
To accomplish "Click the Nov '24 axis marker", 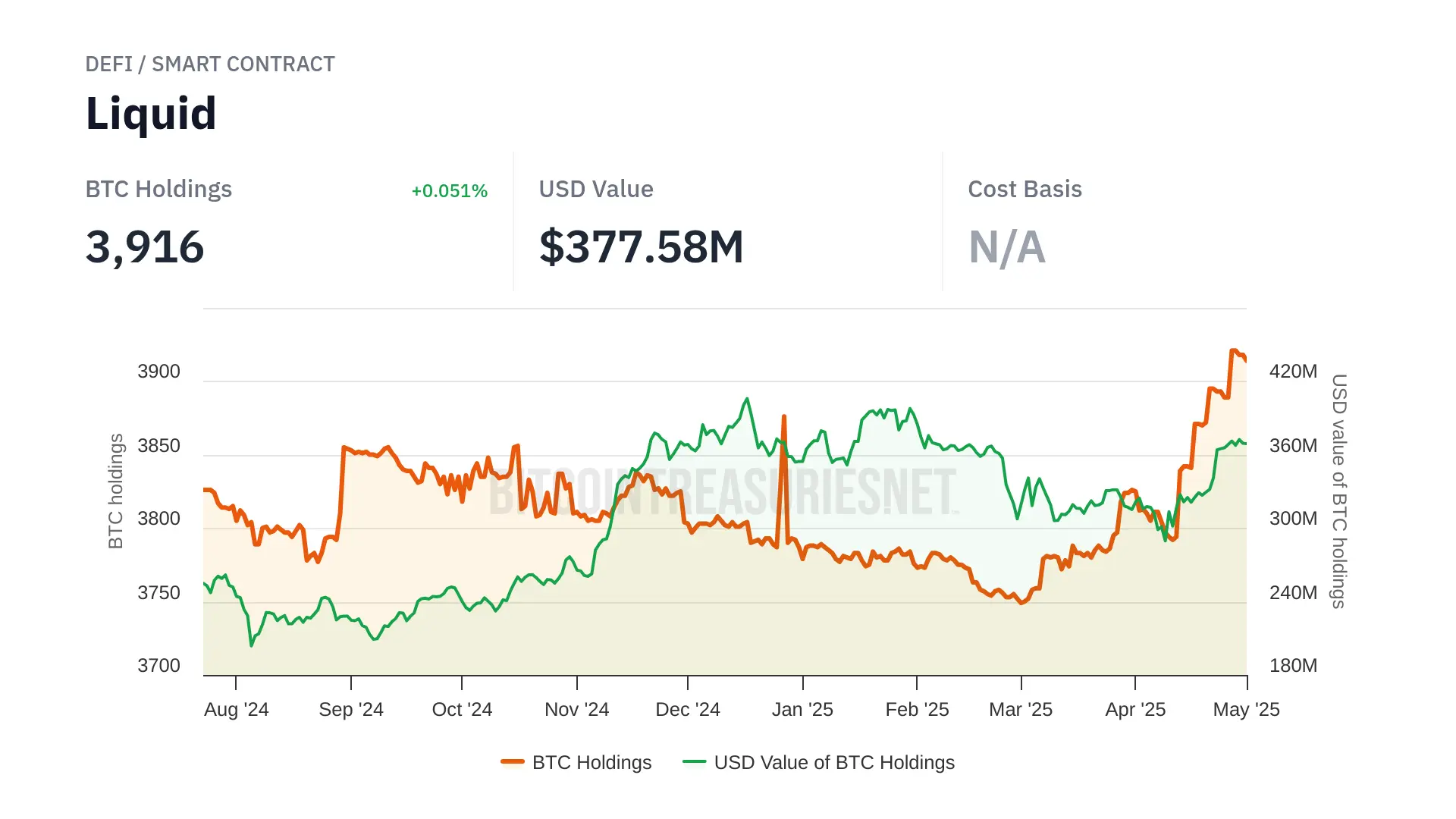I will coord(576,710).
